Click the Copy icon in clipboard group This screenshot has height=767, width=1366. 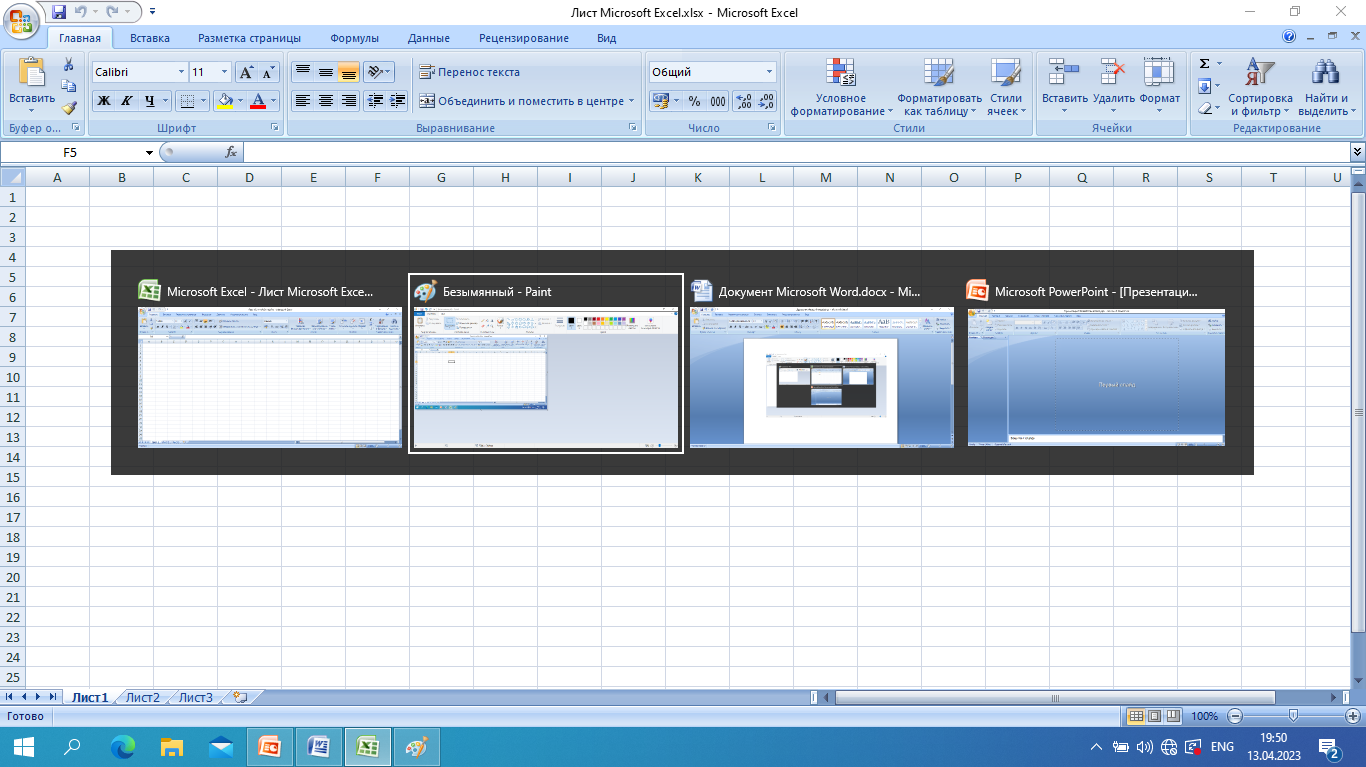pyautogui.click(x=69, y=87)
